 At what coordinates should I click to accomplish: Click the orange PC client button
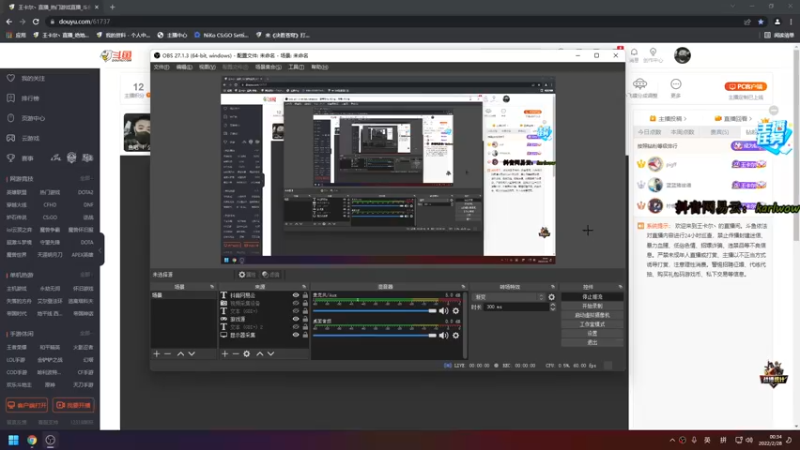[746, 86]
